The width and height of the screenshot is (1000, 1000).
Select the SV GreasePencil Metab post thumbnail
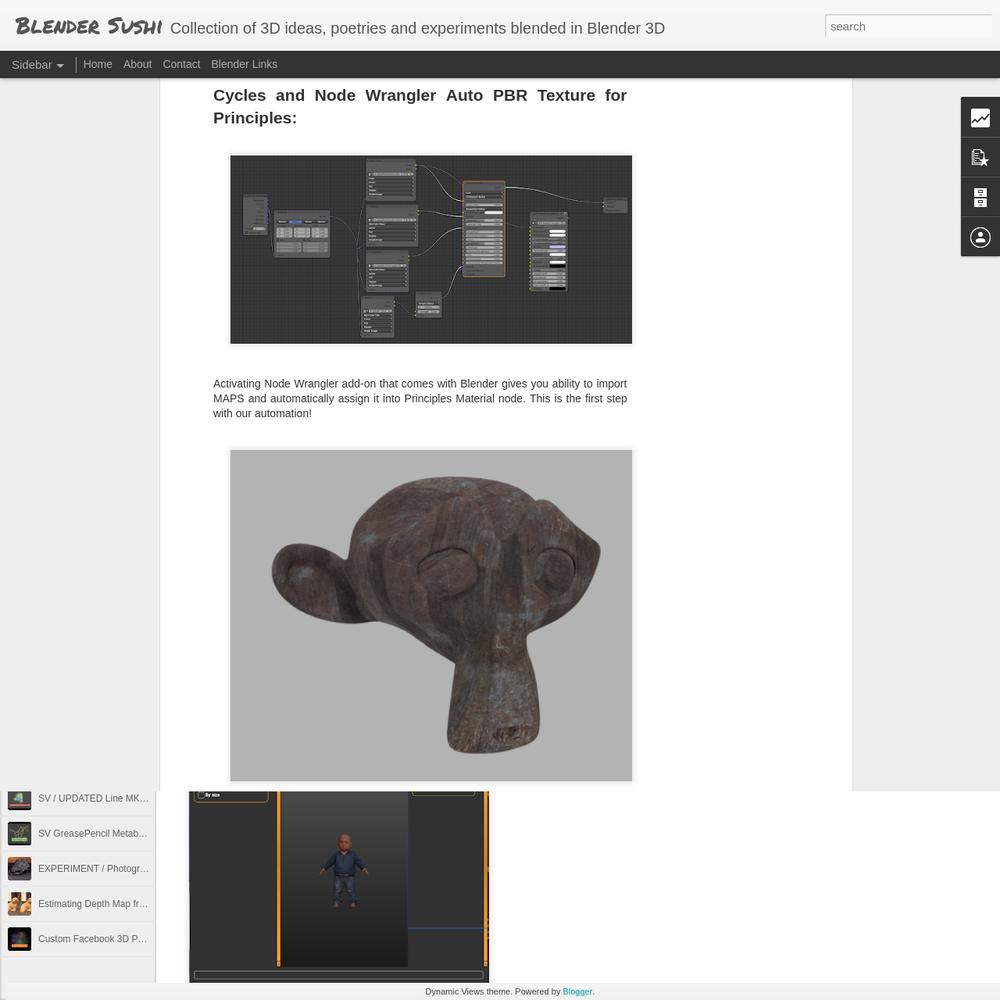[19, 834]
